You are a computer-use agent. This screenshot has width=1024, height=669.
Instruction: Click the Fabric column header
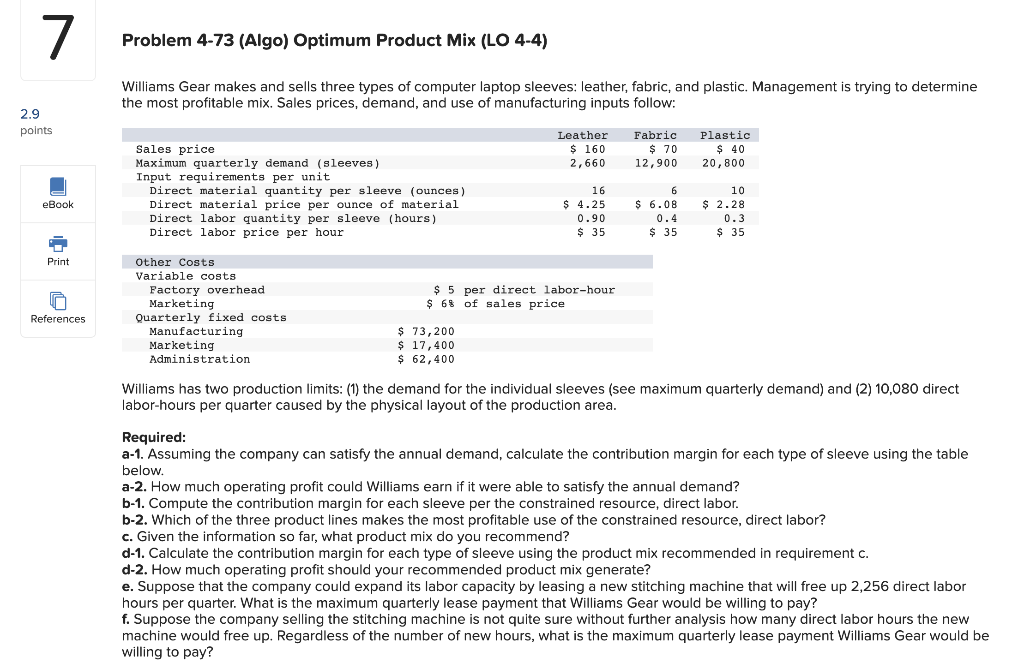(x=655, y=135)
